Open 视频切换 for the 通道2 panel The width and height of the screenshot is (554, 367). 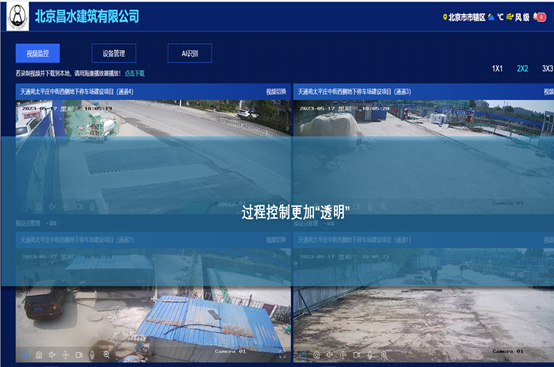[276, 240]
